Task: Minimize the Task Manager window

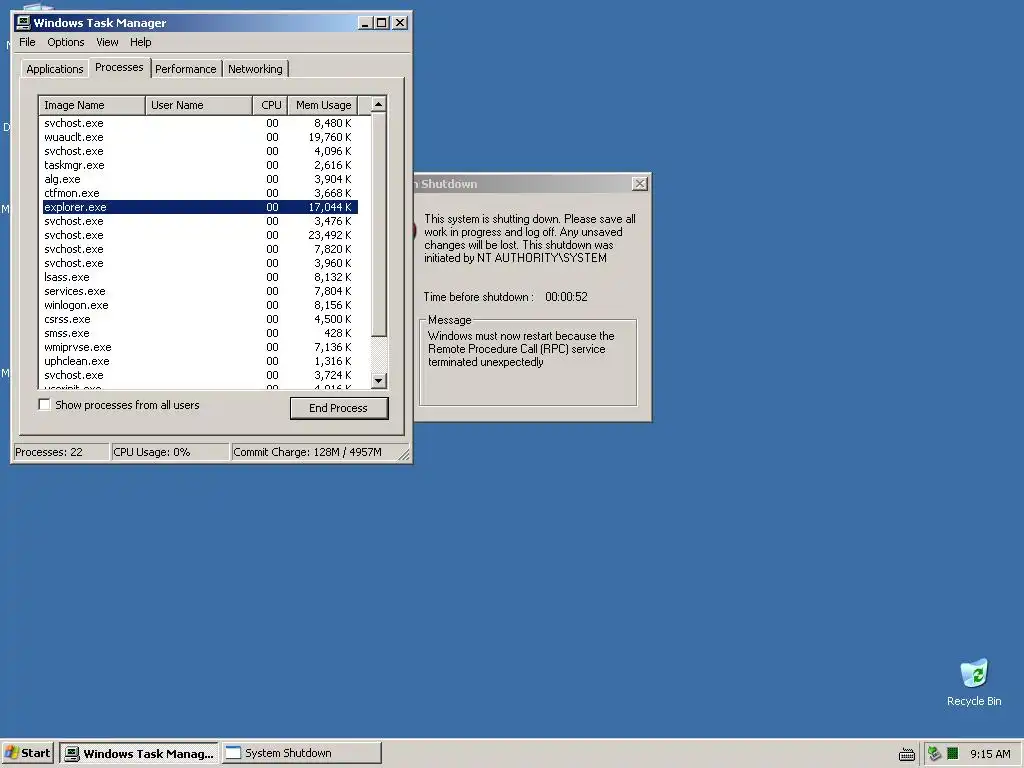Action: tap(366, 23)
